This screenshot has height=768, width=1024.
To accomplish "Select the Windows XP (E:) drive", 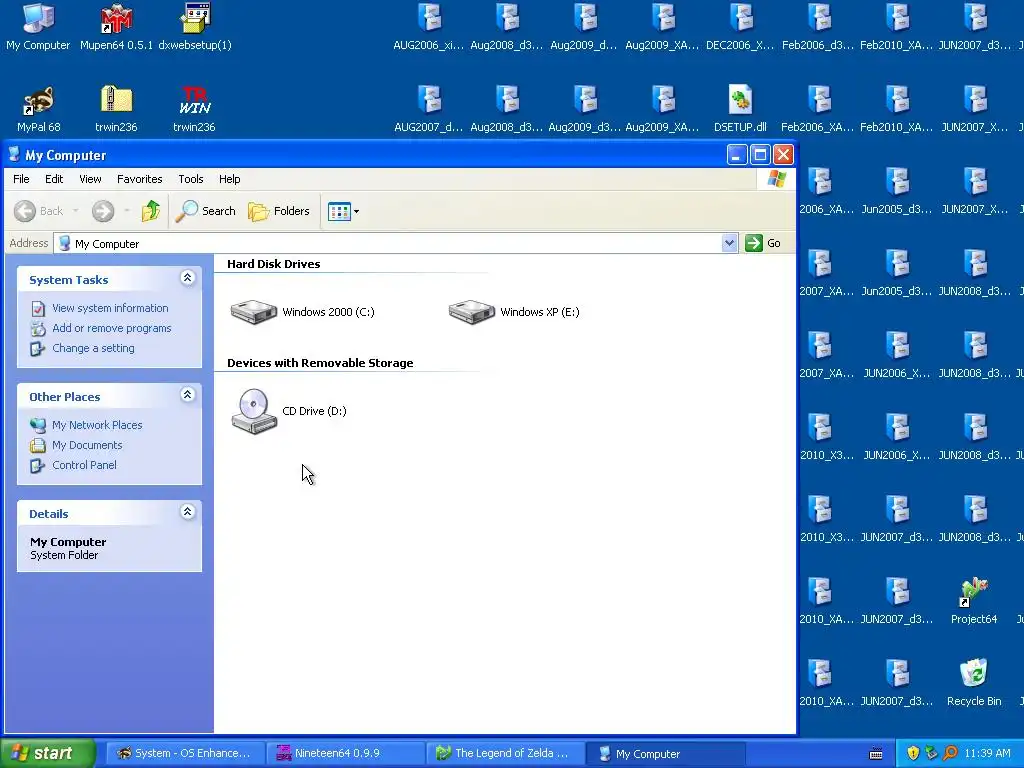I will pyautogui.click(x=514, y=312).
